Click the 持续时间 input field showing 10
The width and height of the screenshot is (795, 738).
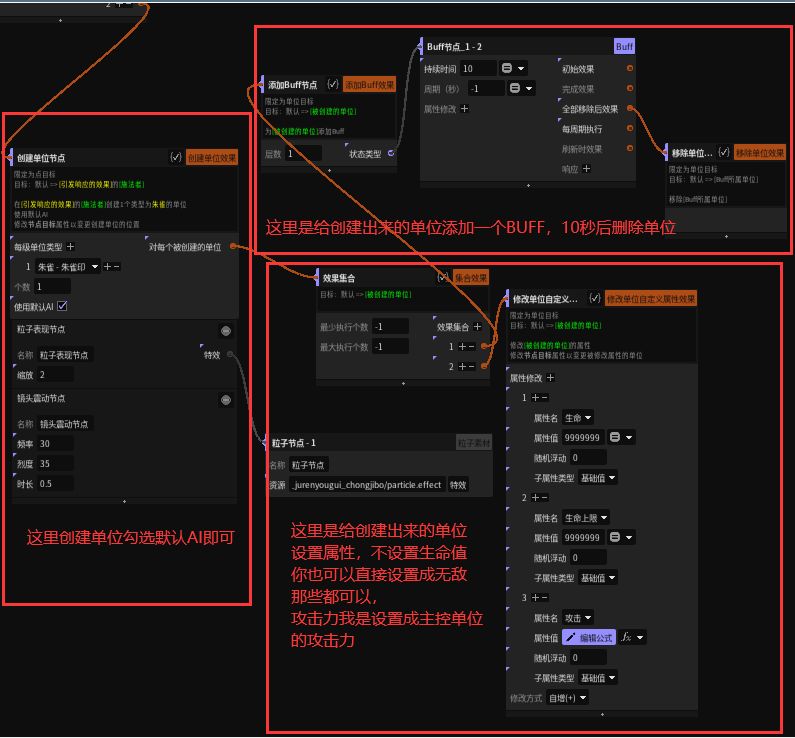(478, 68)
